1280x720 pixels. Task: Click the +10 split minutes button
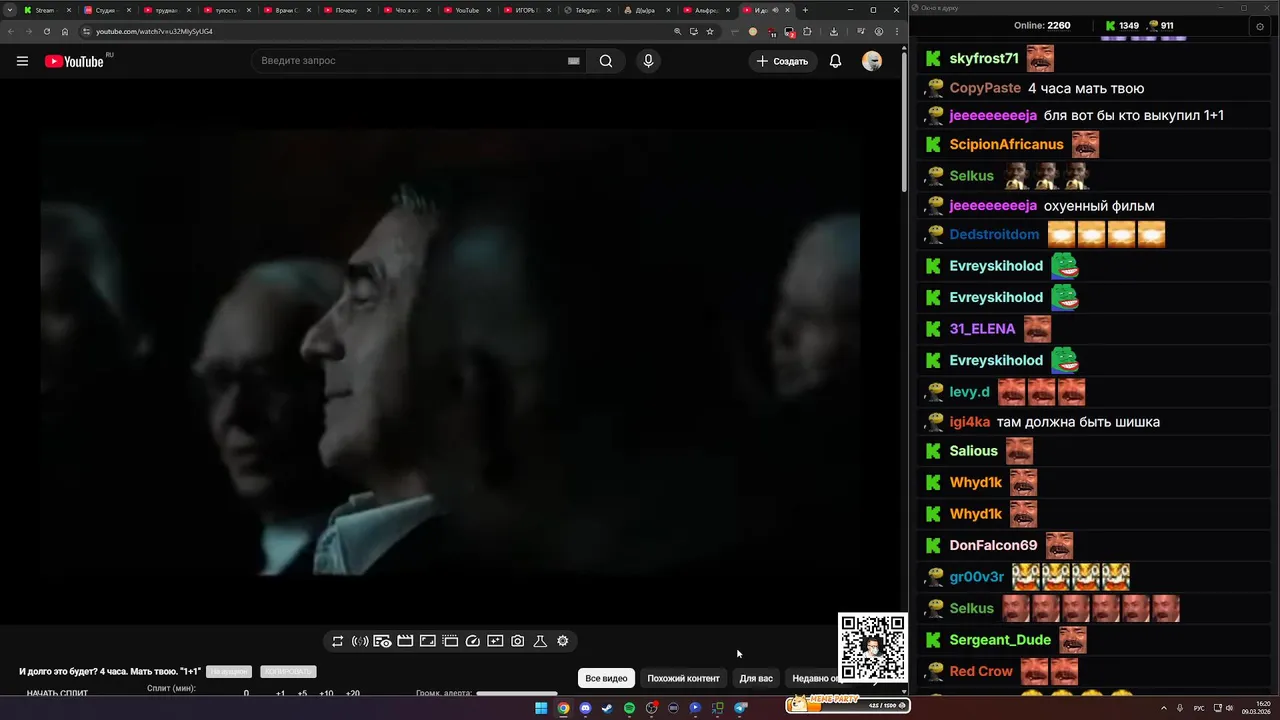point(326,693)
